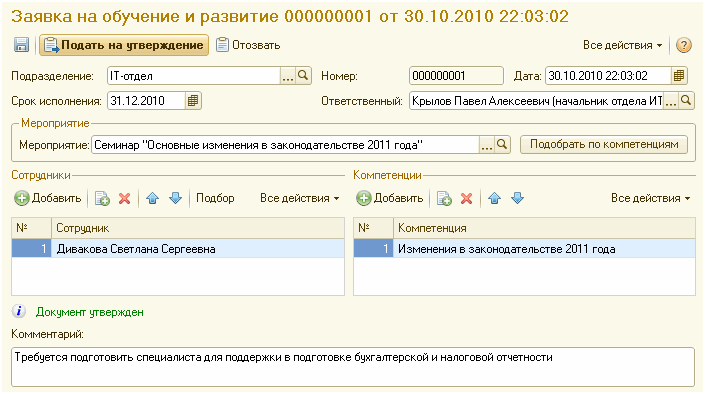Click the save diskette icon

(x=21, y=45)
